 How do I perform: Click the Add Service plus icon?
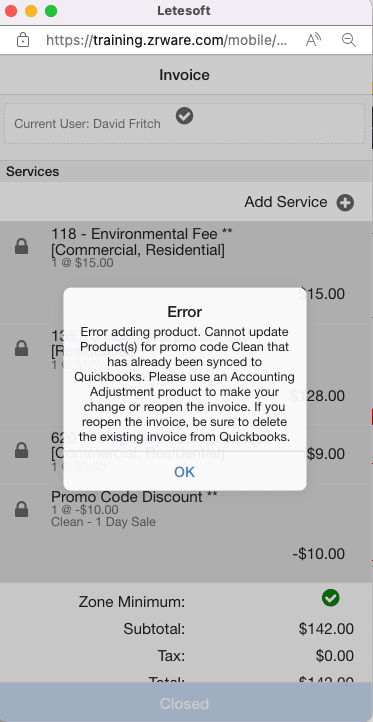(x=345, y=203)
